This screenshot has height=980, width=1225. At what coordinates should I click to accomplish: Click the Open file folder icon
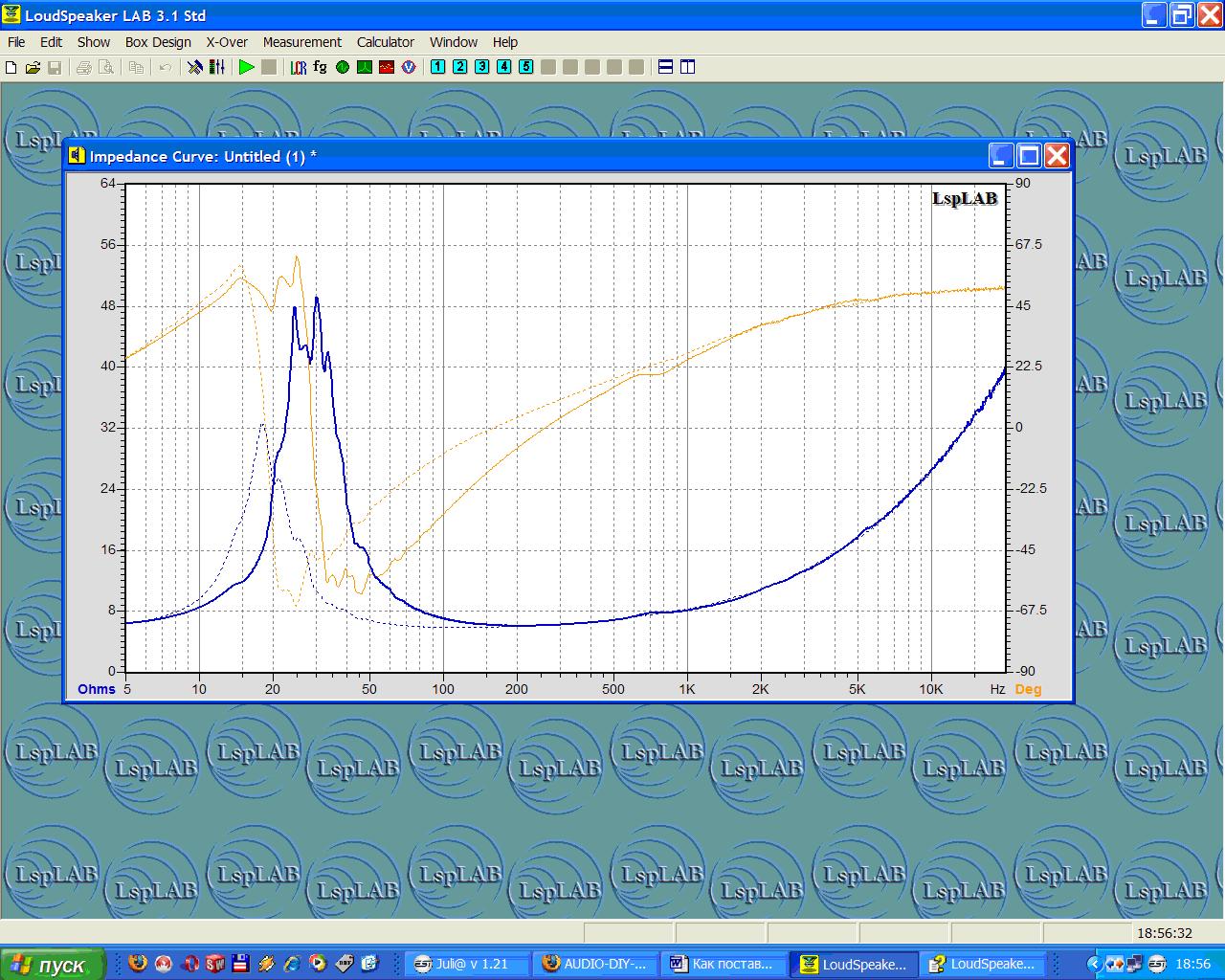point(33,67)
